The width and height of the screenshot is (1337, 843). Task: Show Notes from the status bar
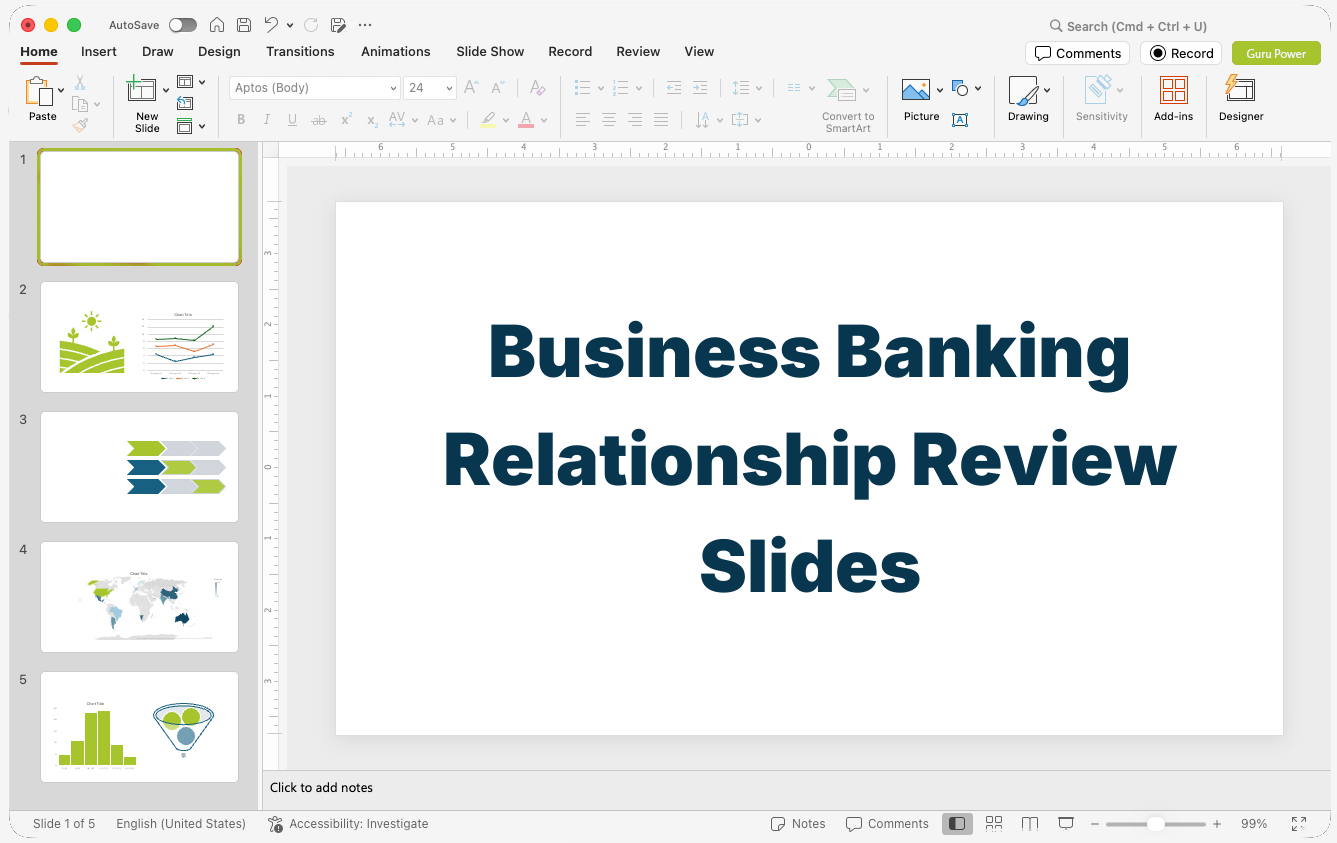[798, 824]
